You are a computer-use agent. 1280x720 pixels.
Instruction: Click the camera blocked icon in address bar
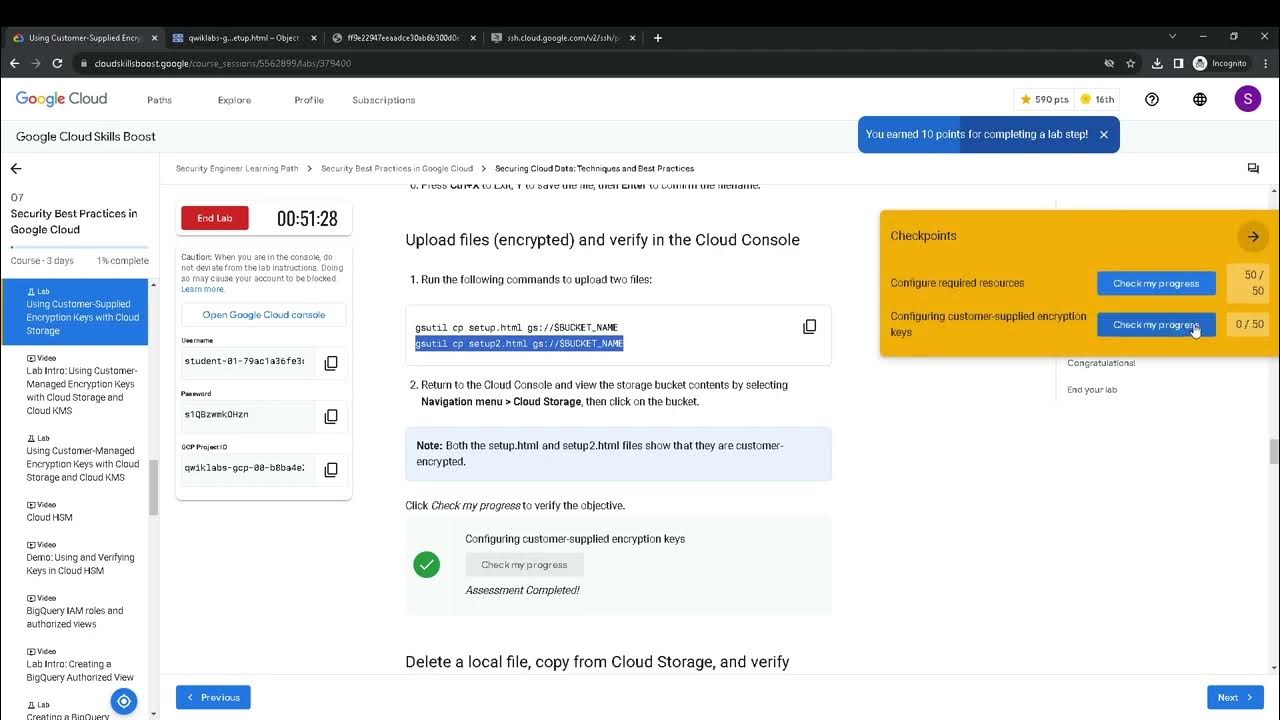pyautogui.click(x=1109, y=63)
